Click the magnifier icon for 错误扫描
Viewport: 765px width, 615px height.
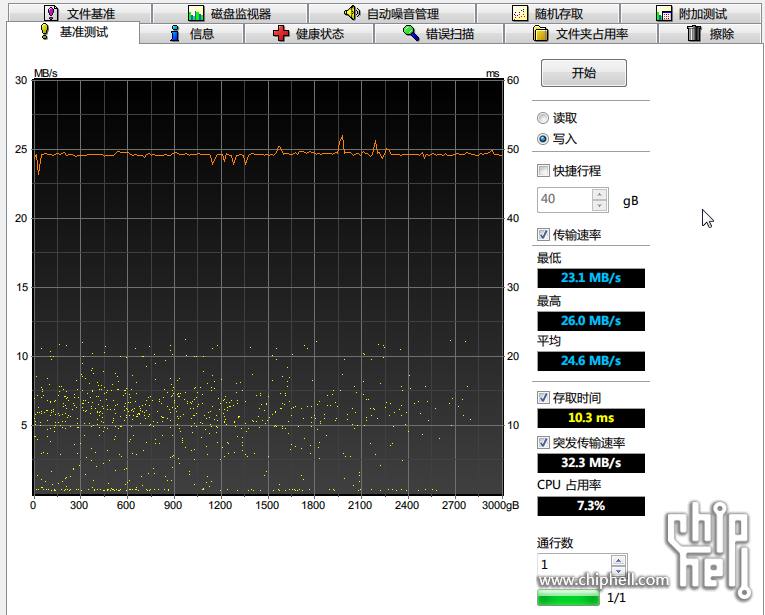pos(411,33)
